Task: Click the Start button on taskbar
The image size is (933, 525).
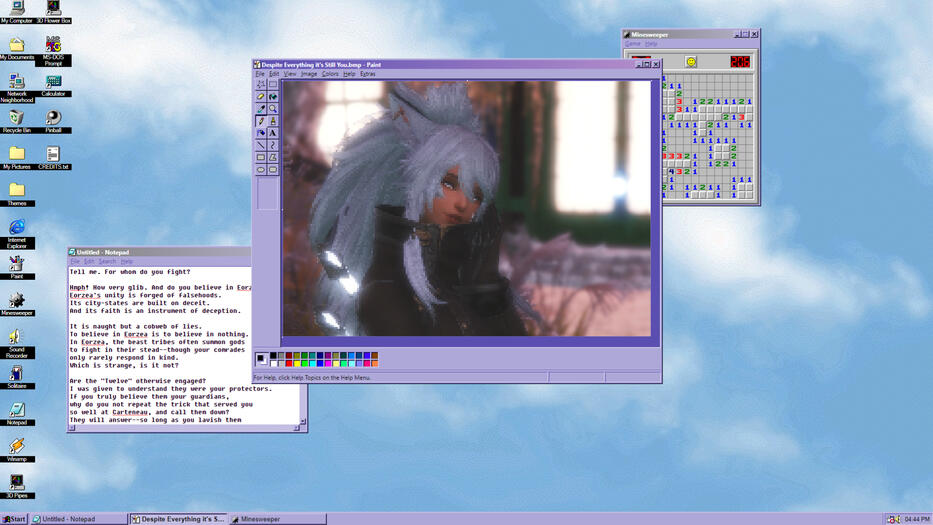Action: (14, 519)
